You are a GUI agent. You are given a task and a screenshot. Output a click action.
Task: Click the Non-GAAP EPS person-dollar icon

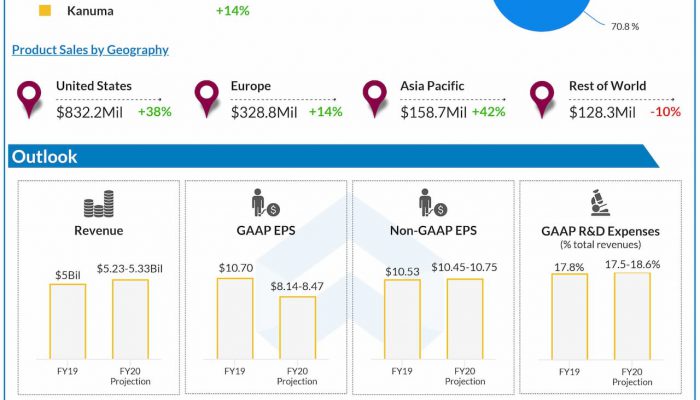click(433, 205)
